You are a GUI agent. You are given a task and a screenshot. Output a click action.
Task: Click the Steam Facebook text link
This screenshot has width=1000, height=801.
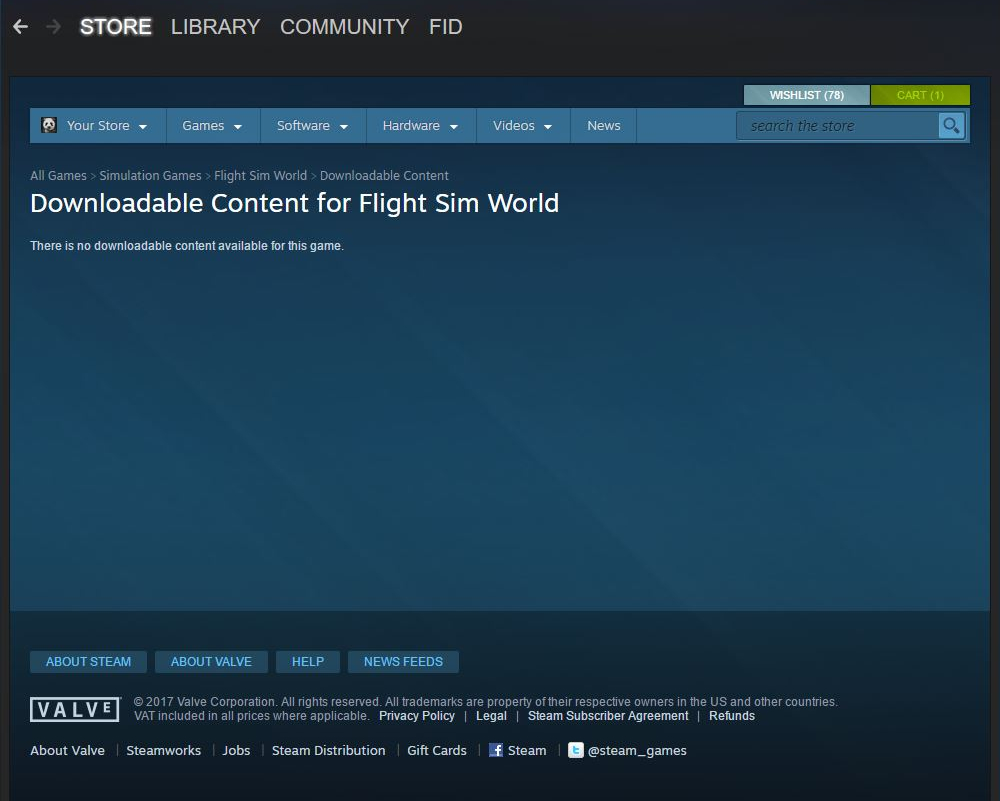527,750
